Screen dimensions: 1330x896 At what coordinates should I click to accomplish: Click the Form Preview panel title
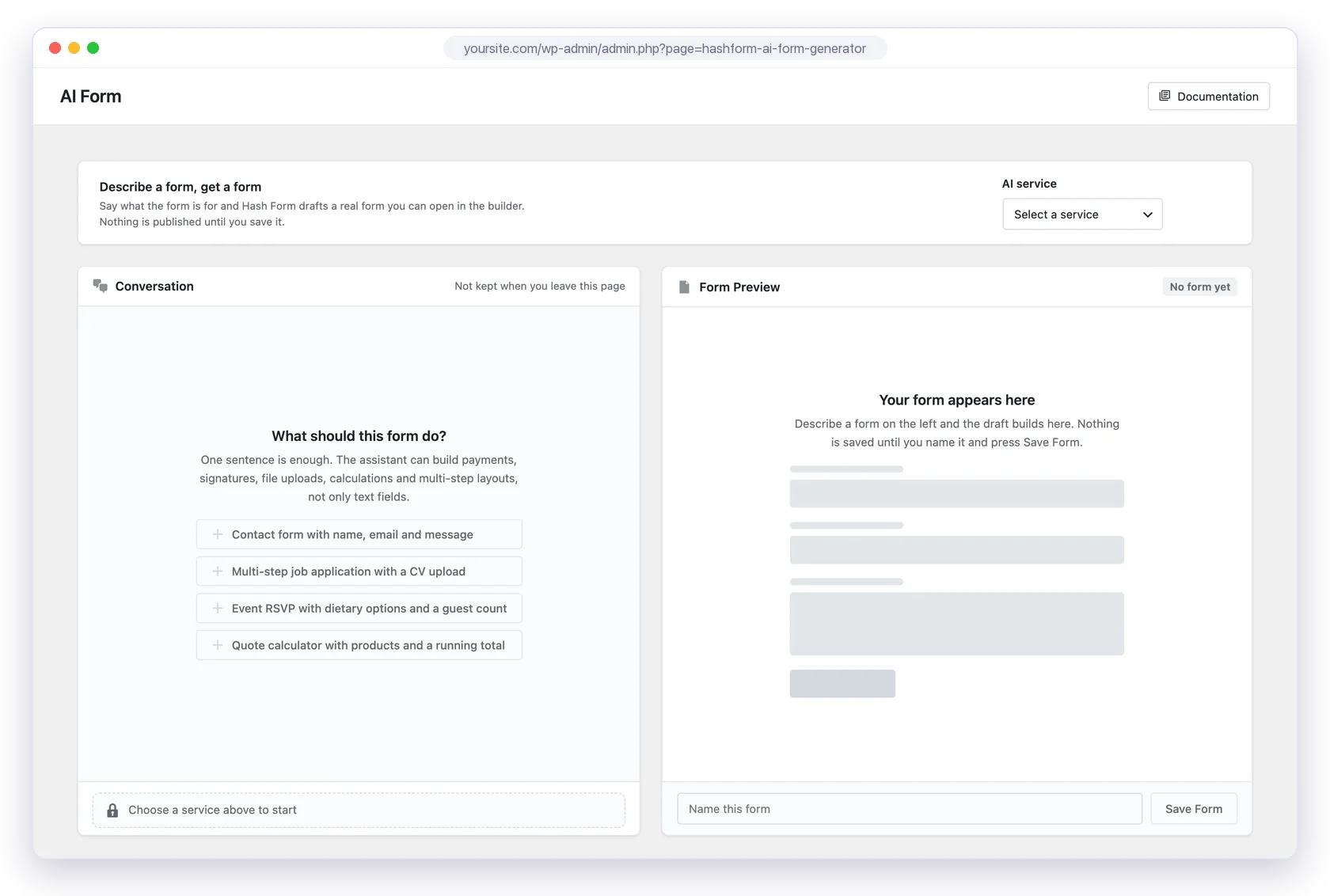point(739,287)
